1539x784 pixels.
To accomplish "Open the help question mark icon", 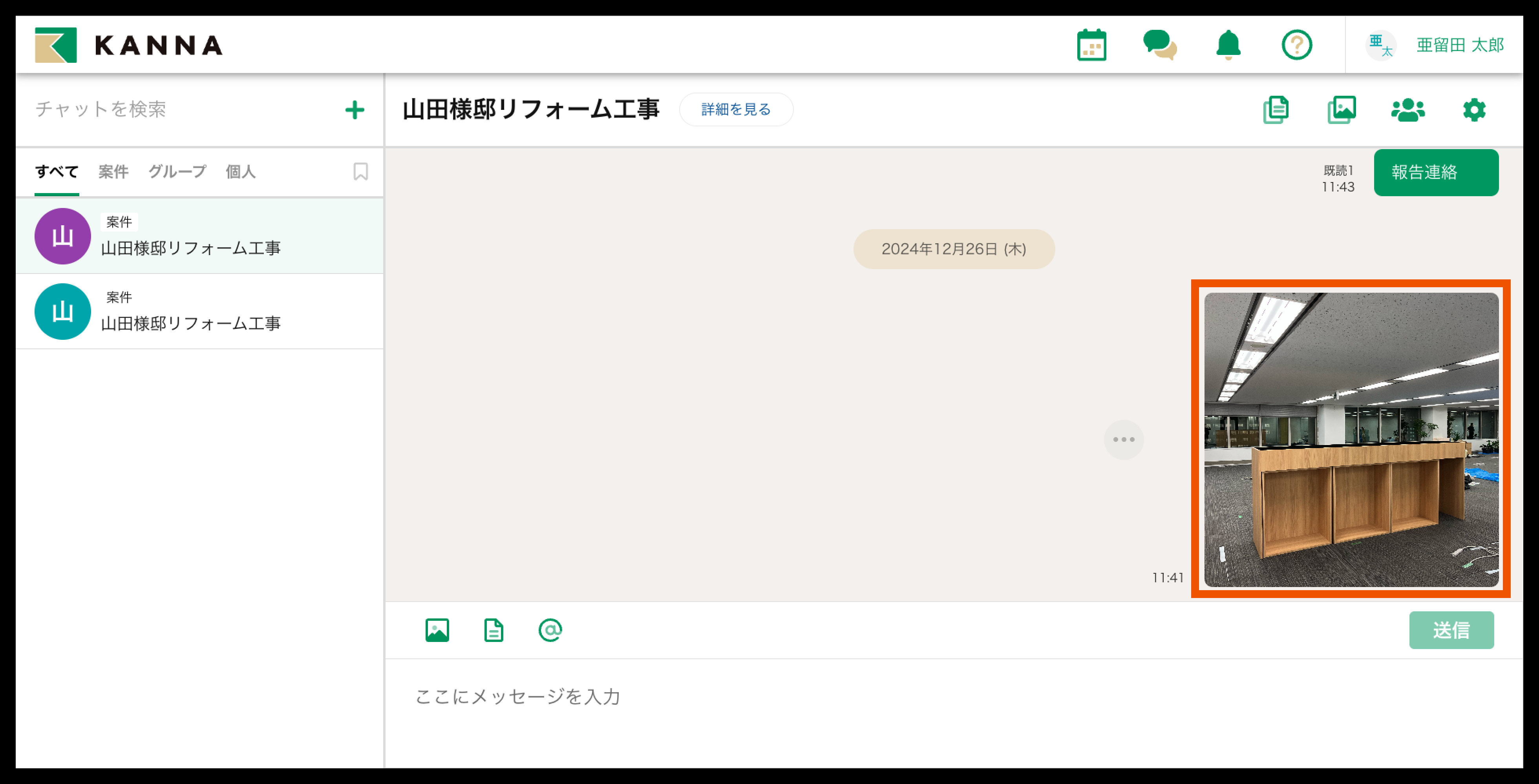I will [x=1296, y=46].
